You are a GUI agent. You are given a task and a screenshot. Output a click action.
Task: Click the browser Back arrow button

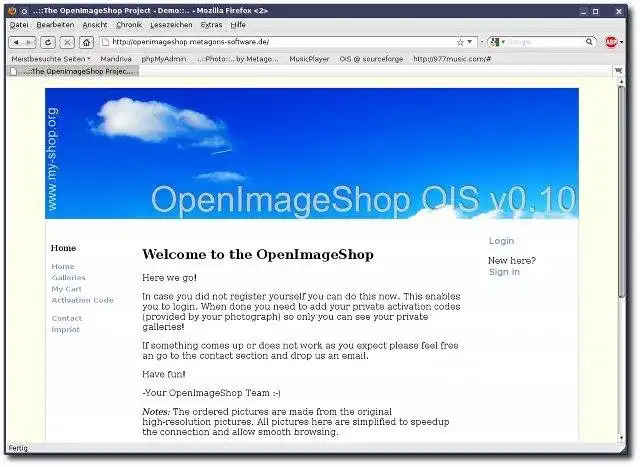coord(16,42)
